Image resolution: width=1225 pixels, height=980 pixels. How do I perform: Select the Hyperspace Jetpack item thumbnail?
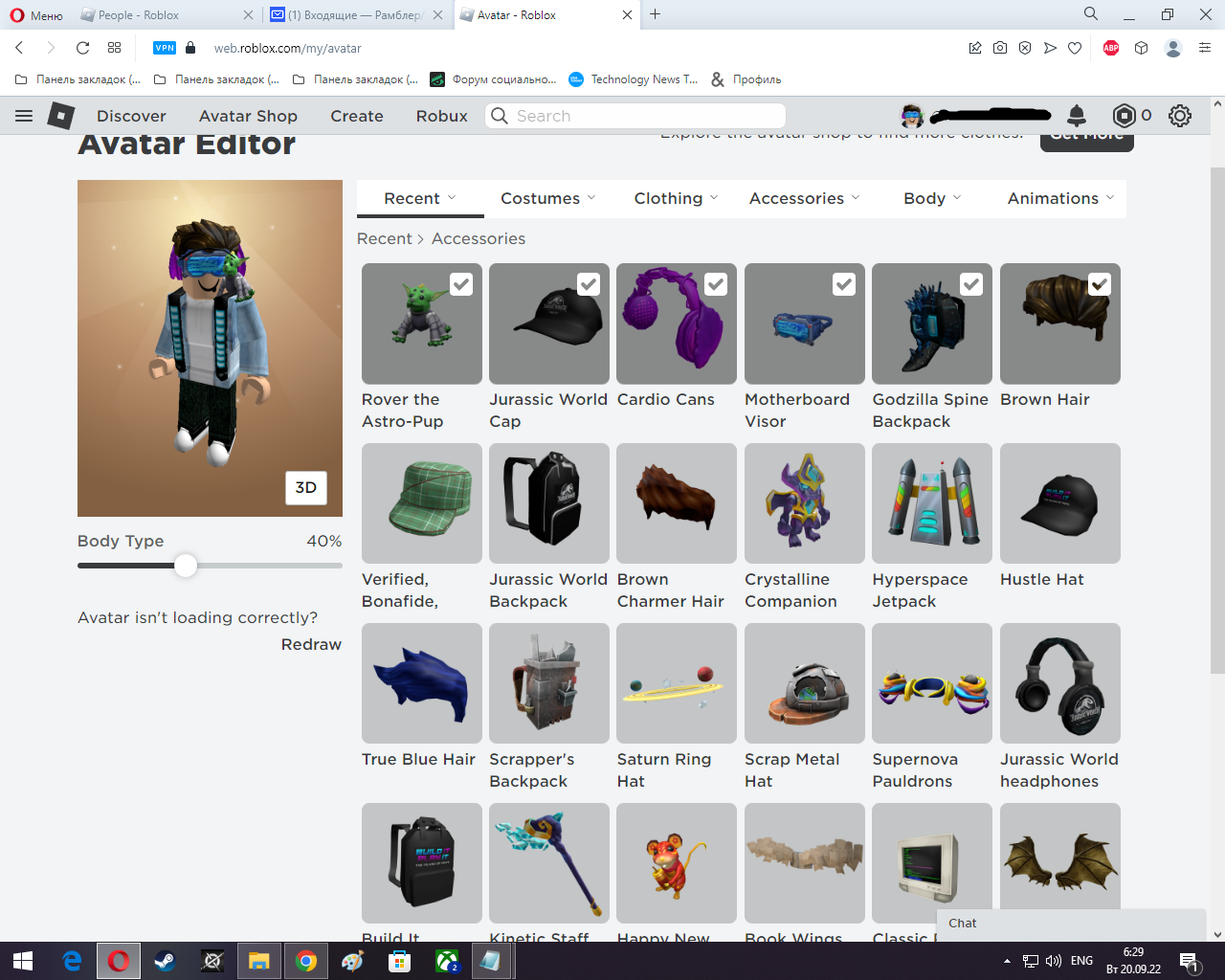pos(932,502)
